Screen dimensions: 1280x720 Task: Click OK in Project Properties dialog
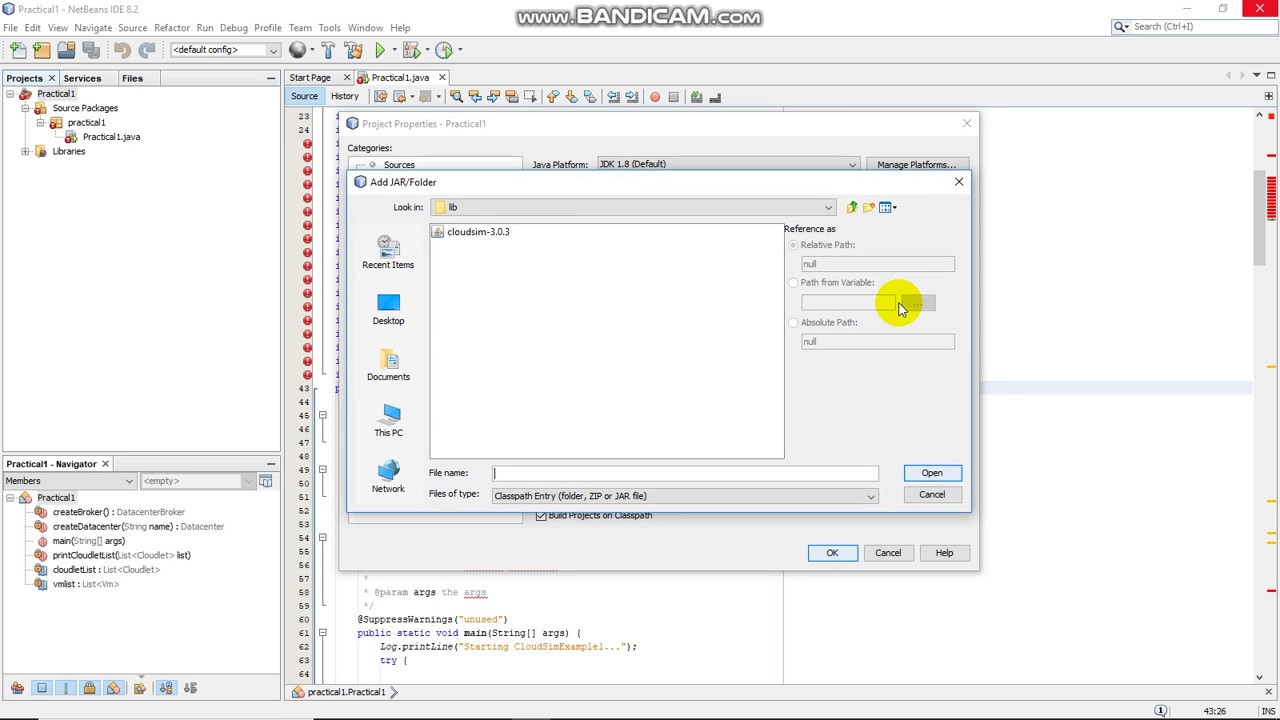point(832,553)
